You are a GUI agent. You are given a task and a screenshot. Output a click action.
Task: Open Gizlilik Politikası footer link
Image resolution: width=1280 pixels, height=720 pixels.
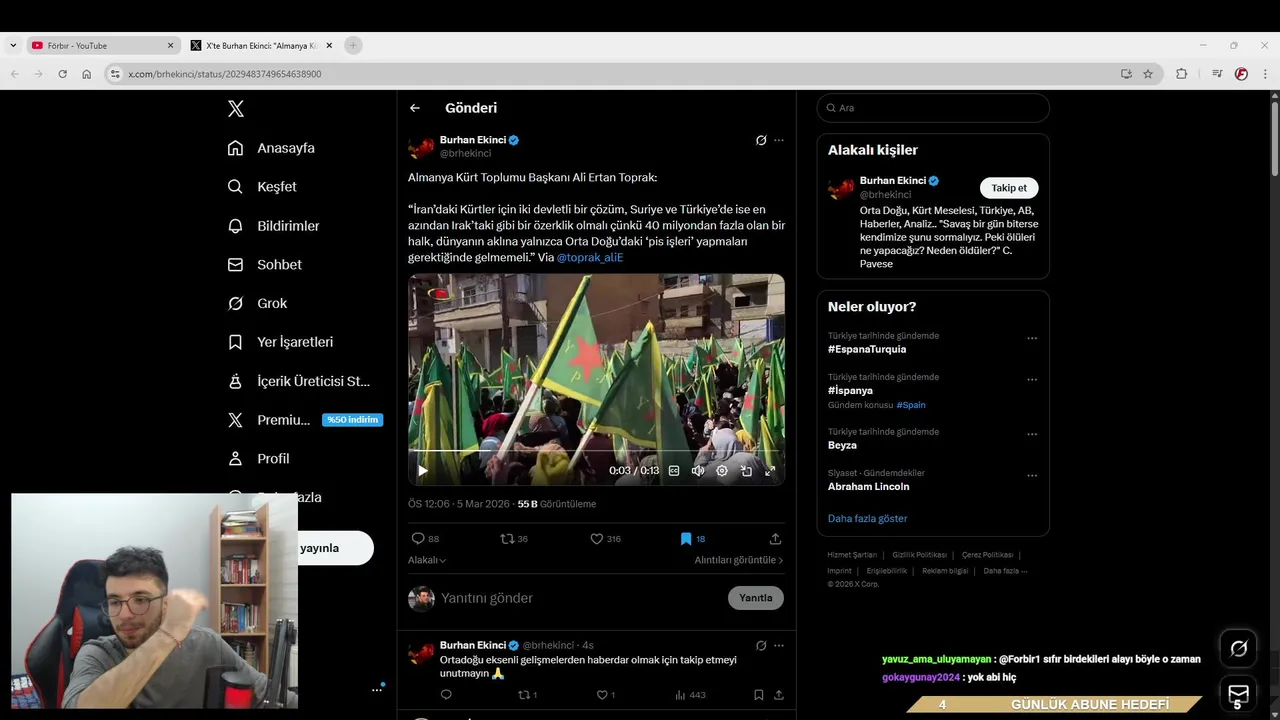(x=919, y=555)
